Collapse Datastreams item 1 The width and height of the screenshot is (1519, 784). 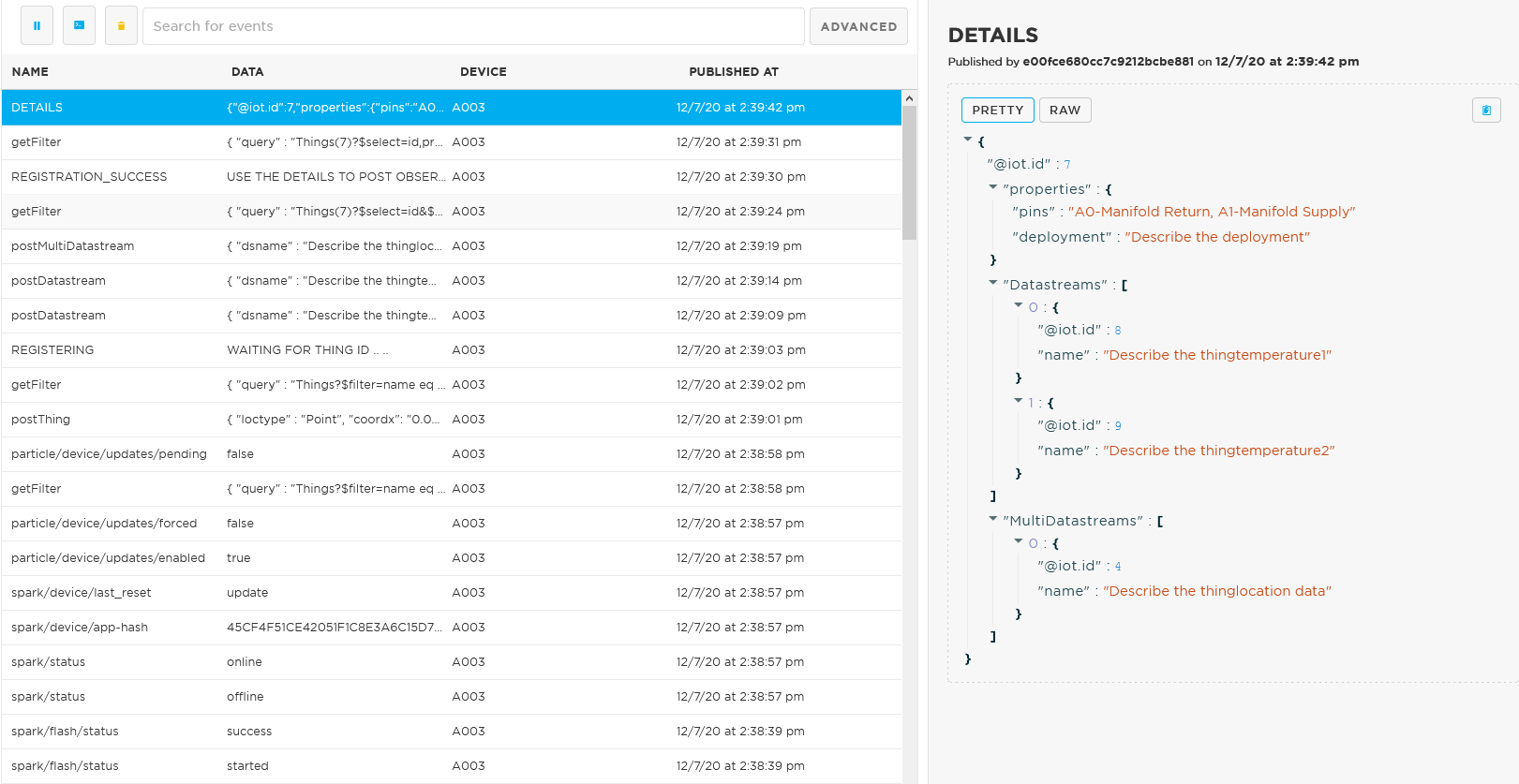click(1019, 401)
